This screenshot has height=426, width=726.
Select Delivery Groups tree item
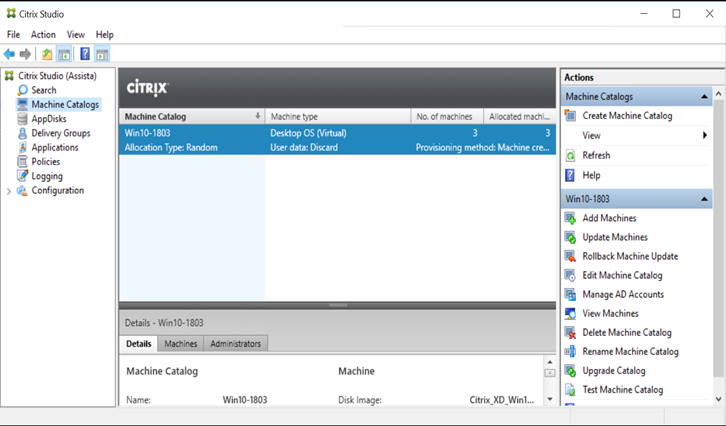(61, 133)
